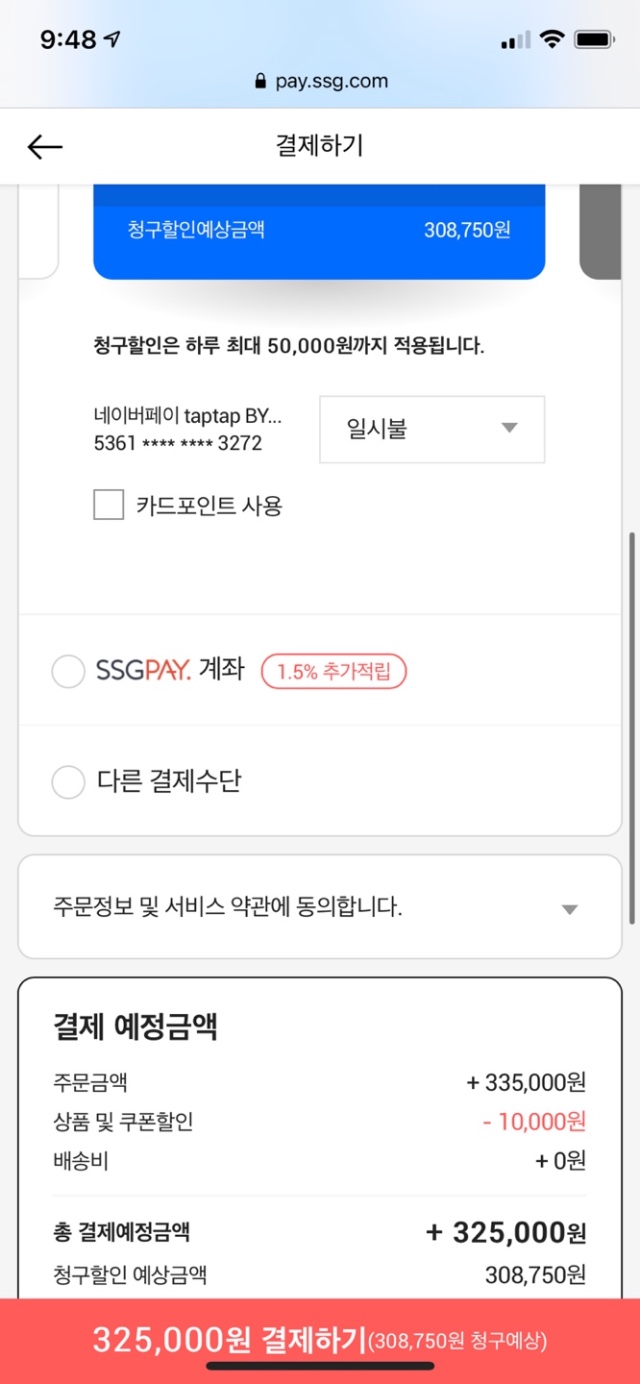Tap the back arrow icon

pyautogui.click(x=45, y=147)
